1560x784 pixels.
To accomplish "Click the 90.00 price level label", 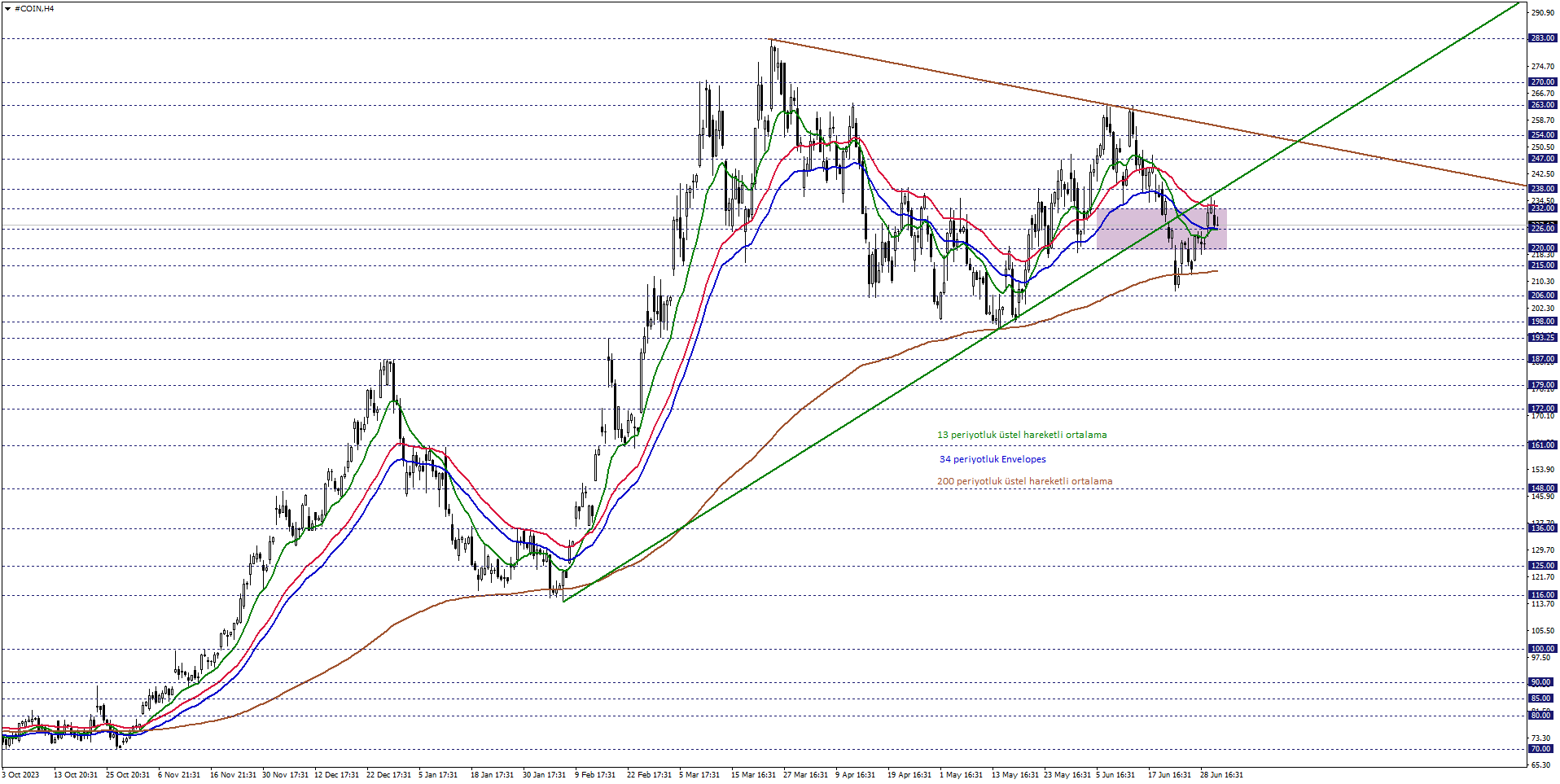I will coord(1540,682).
